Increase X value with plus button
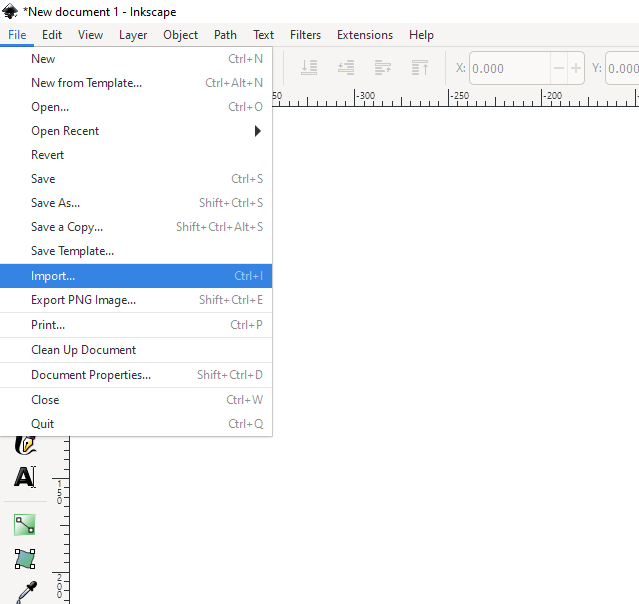The width and height of the screenshot is (639, 604). pyautogui.click(x=575, y=68)
